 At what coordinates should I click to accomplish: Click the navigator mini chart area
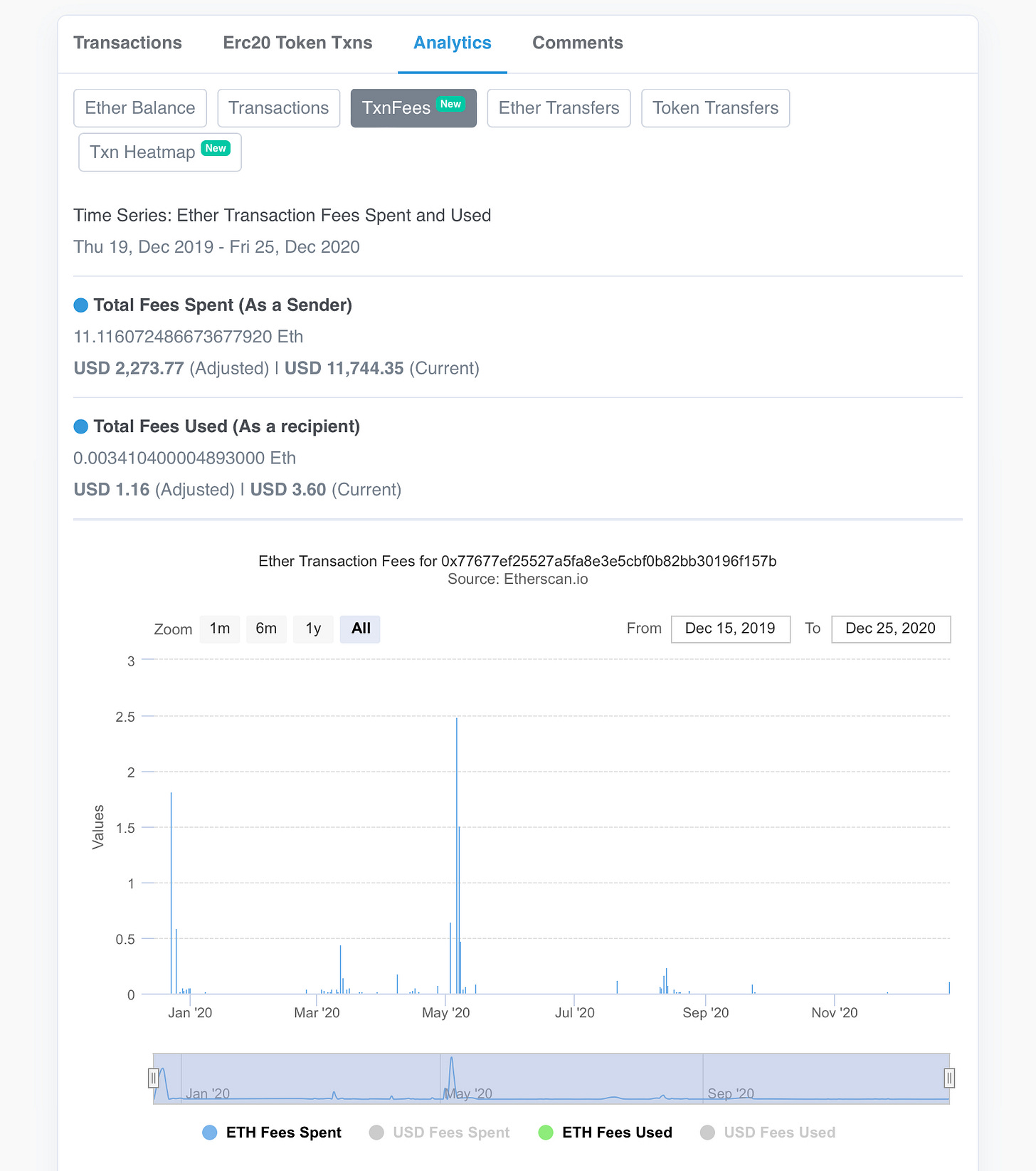pyautogui.click(x=551, y=1078)
